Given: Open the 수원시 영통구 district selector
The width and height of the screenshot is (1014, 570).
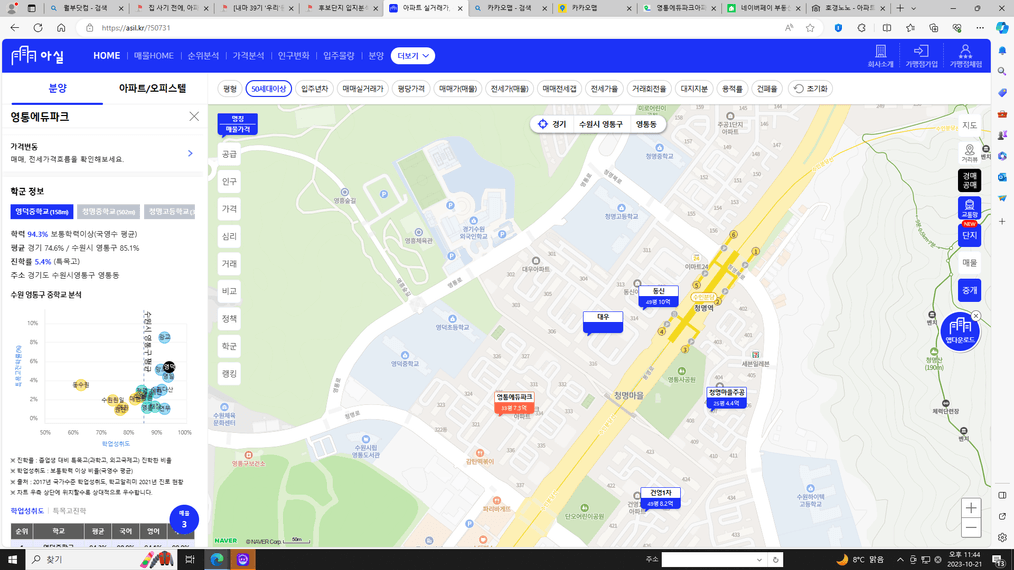Looking at the screenshot, I should click(x=600, y=124).
